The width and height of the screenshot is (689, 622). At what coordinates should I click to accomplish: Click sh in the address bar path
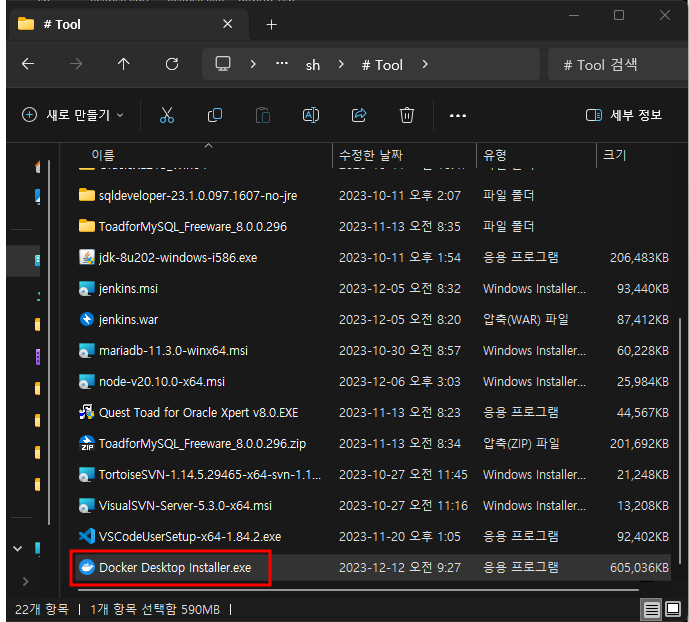[313, 65]
